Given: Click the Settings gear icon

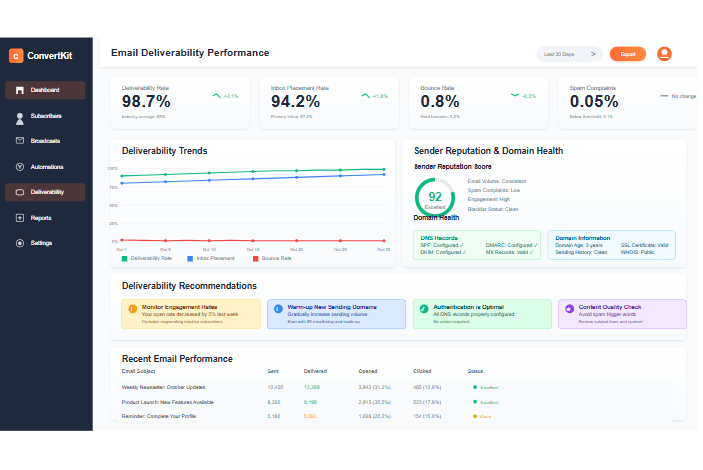Looking at the screenshot, I should click(x=19, y=243).
